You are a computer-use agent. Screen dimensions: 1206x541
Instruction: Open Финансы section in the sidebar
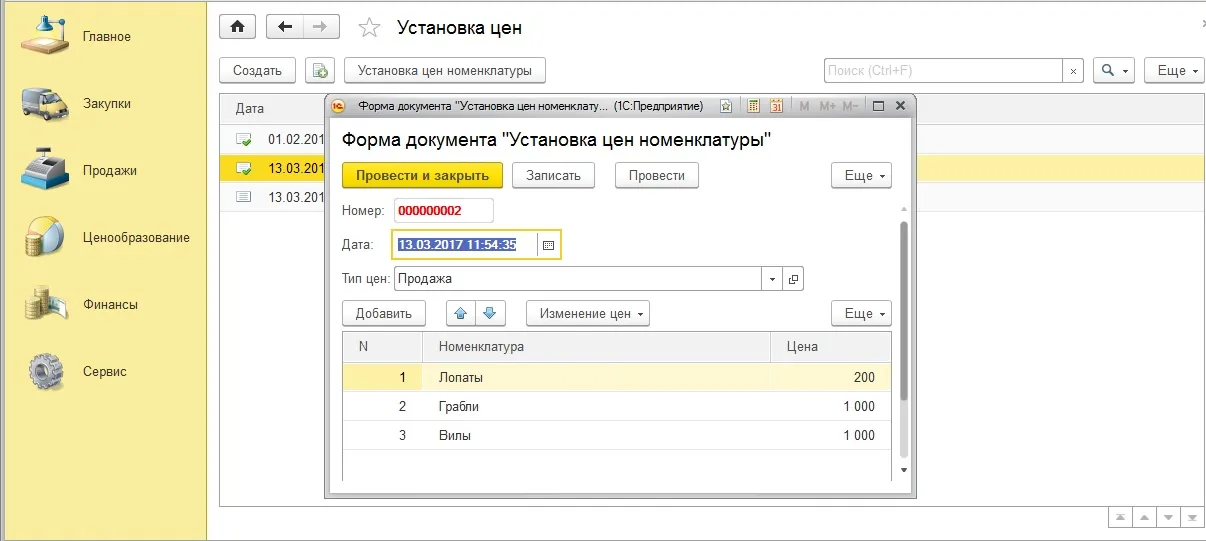(110, 305)
